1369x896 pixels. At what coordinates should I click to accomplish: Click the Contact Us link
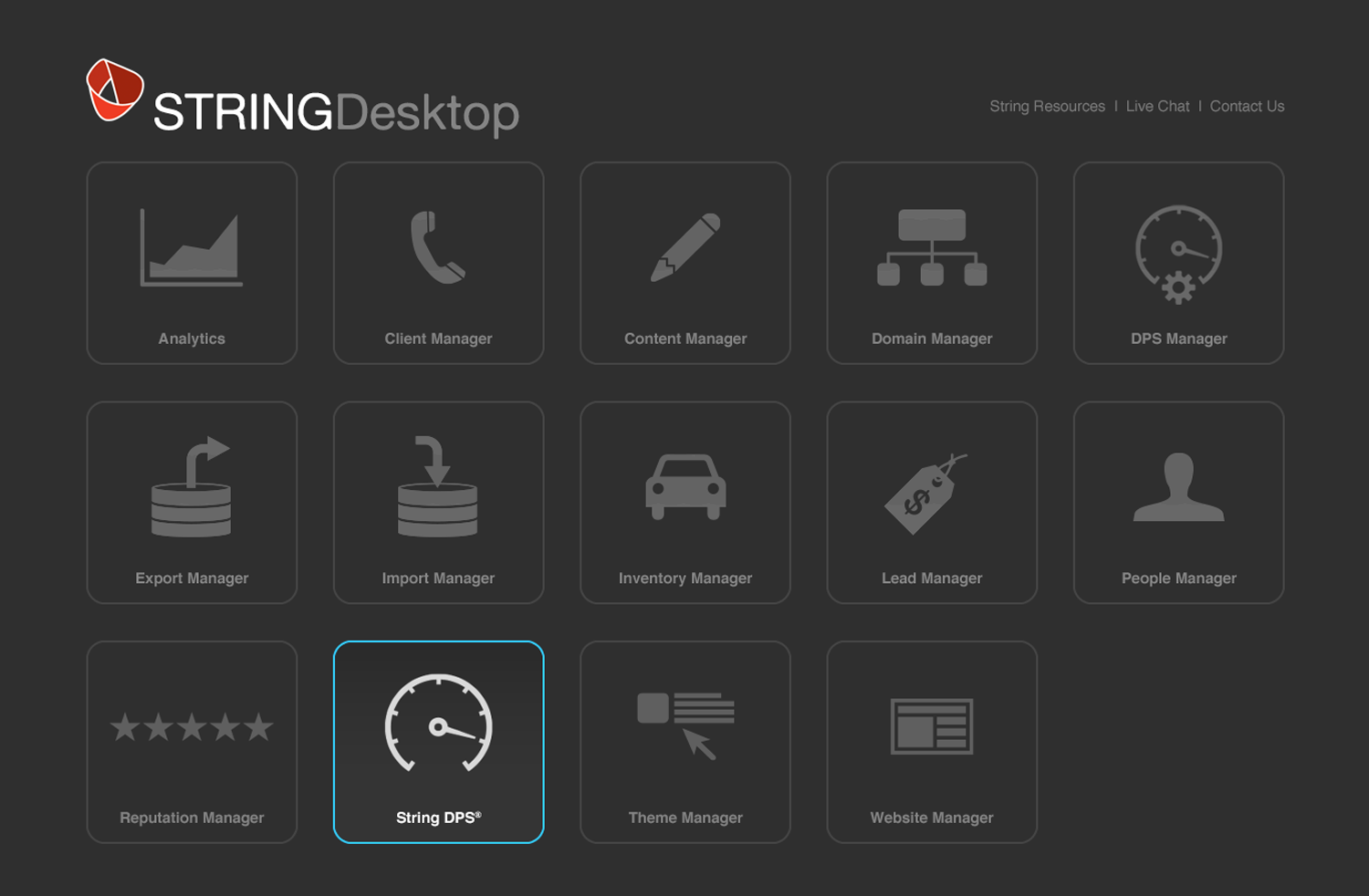click(1247, 106)
